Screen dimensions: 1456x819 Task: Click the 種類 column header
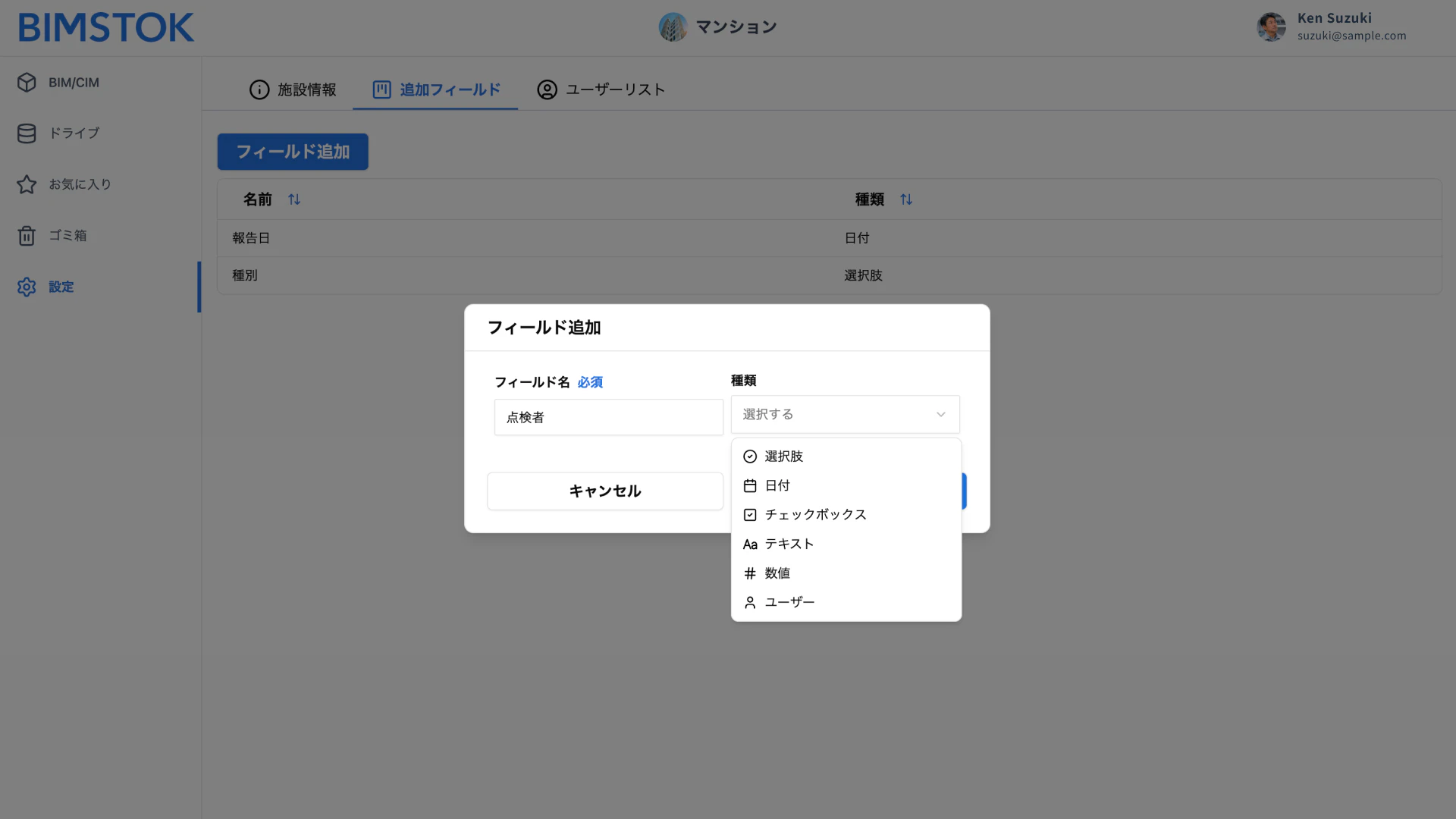pyautogui.click(x=870, y=199)
